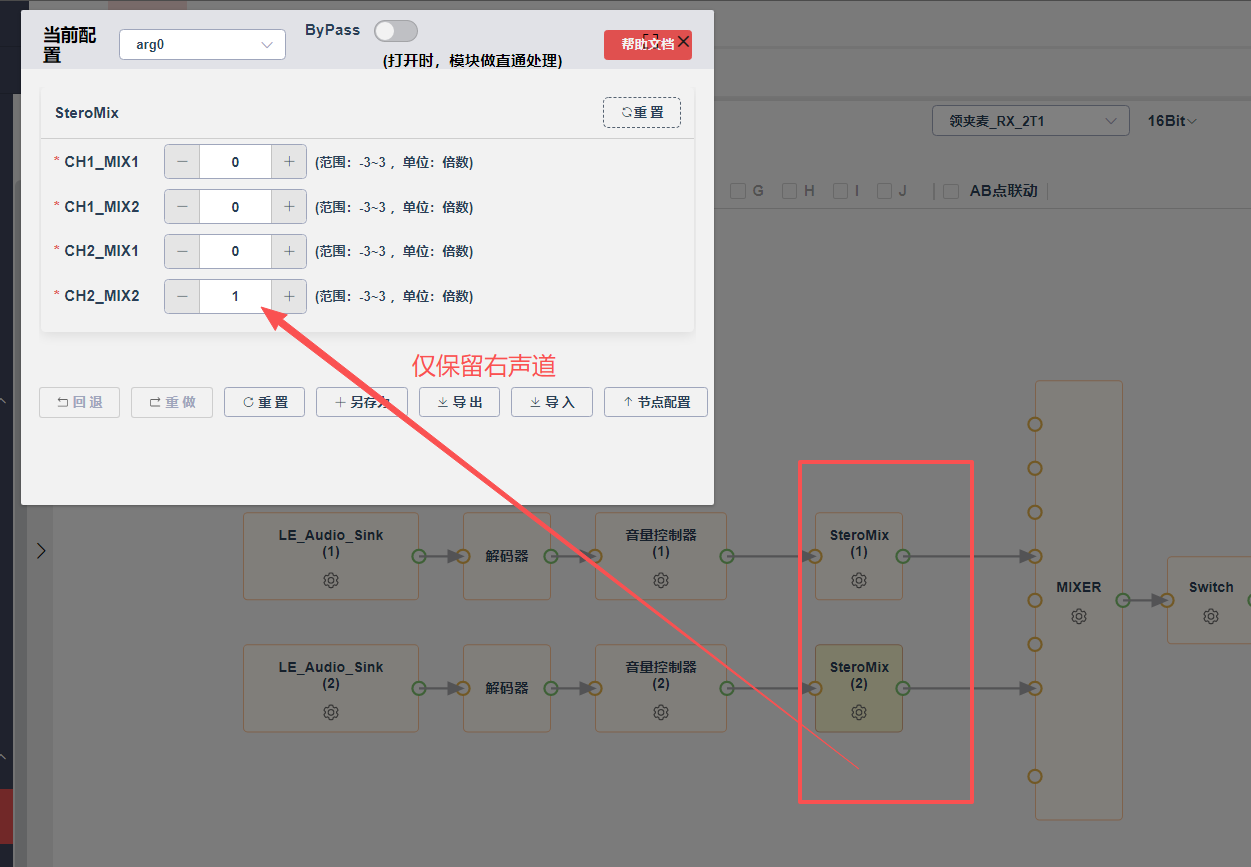
Task: Click the CH1_MIX1 value input field
Action: (235, 162)
